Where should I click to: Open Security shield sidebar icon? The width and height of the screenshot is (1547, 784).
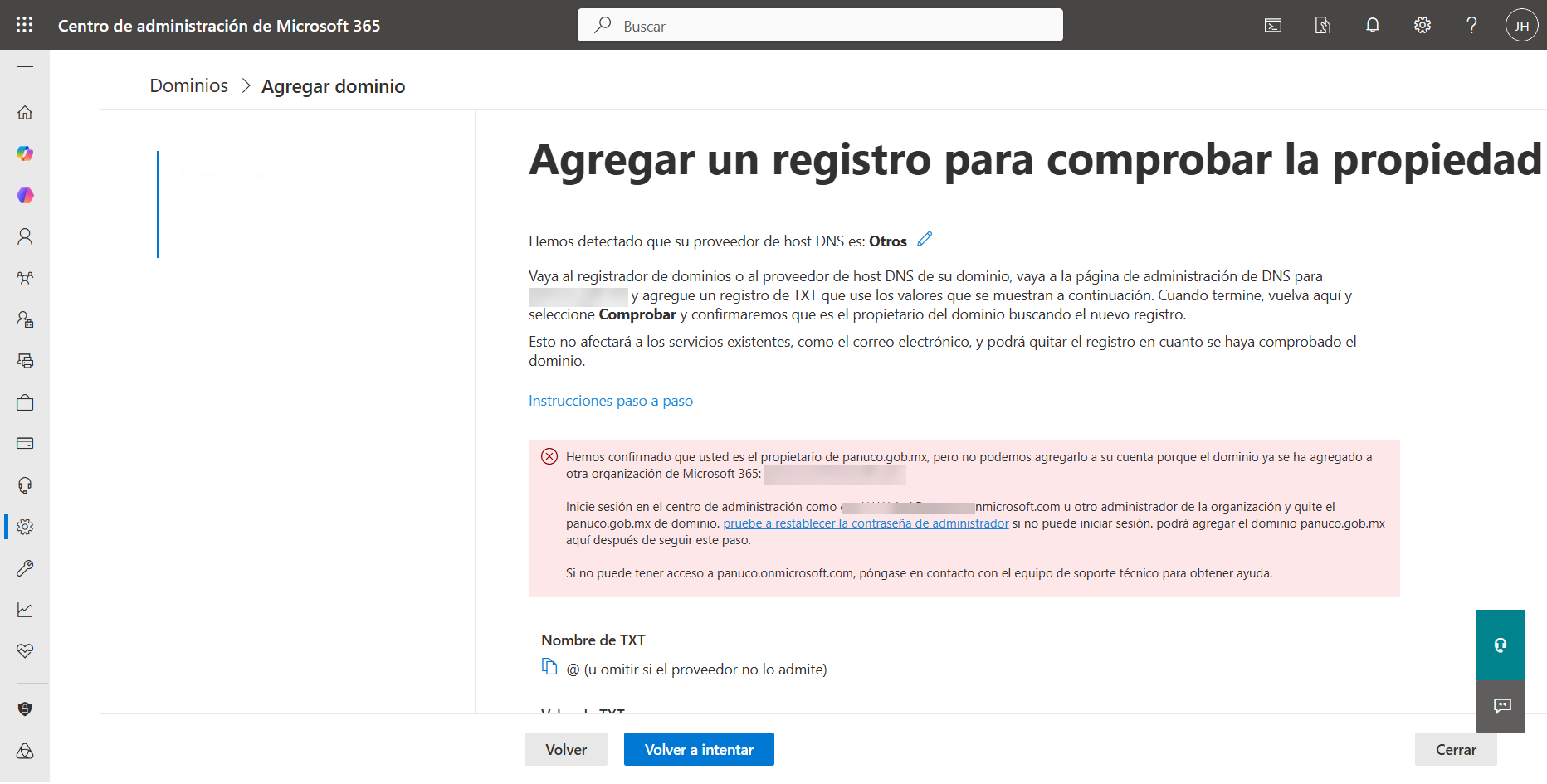[25, 709]
